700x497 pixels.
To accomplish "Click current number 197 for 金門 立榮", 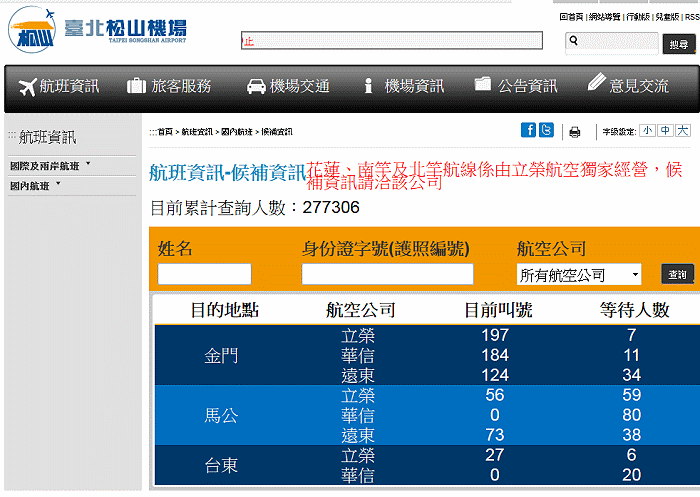I will pos(495,335).
